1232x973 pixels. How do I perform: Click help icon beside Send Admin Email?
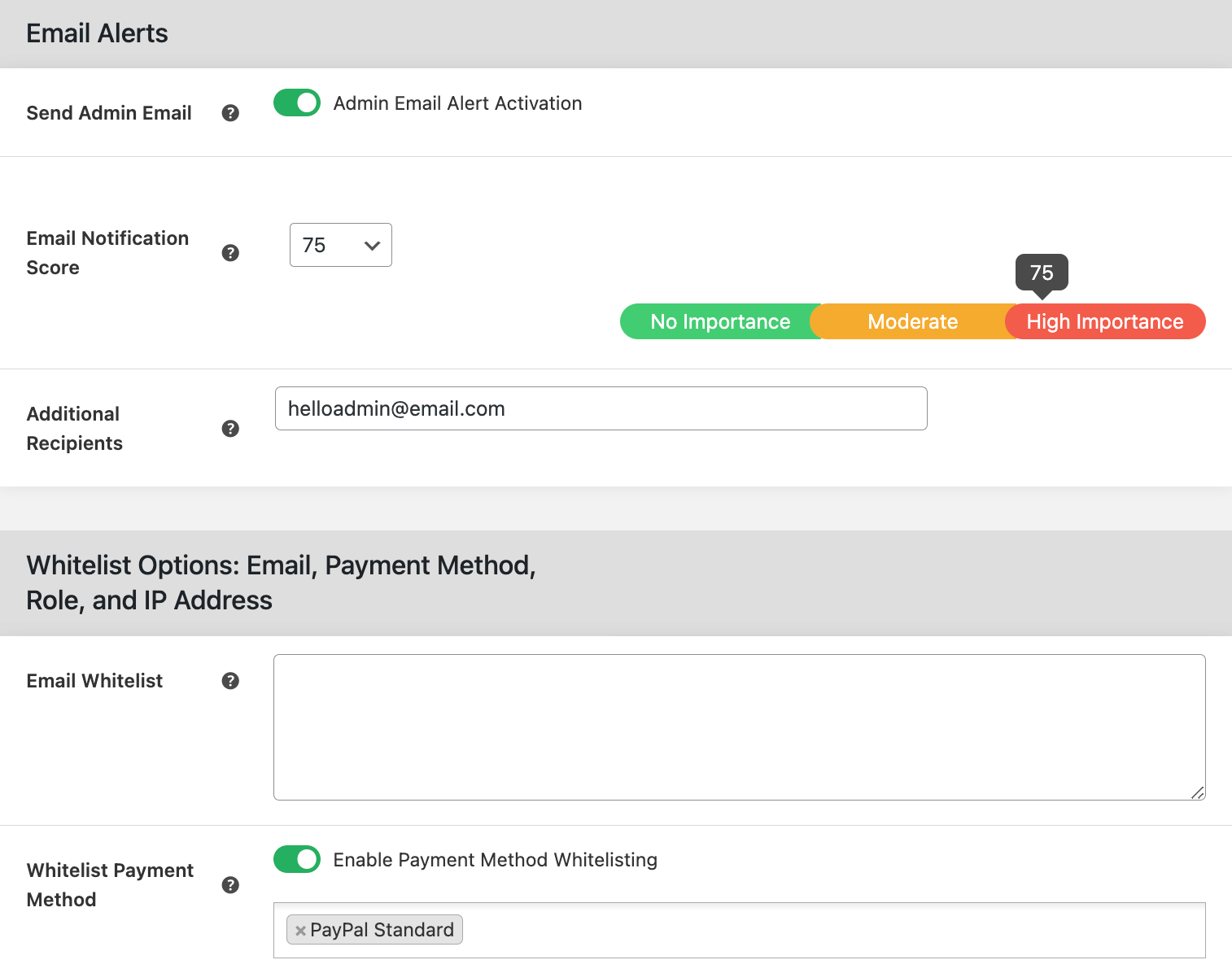230,113
